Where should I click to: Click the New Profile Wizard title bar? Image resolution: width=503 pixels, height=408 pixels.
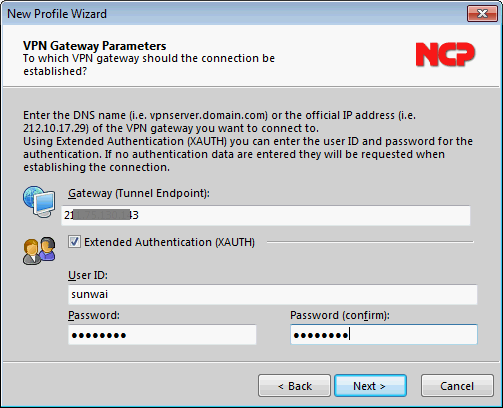click(233, 14)
